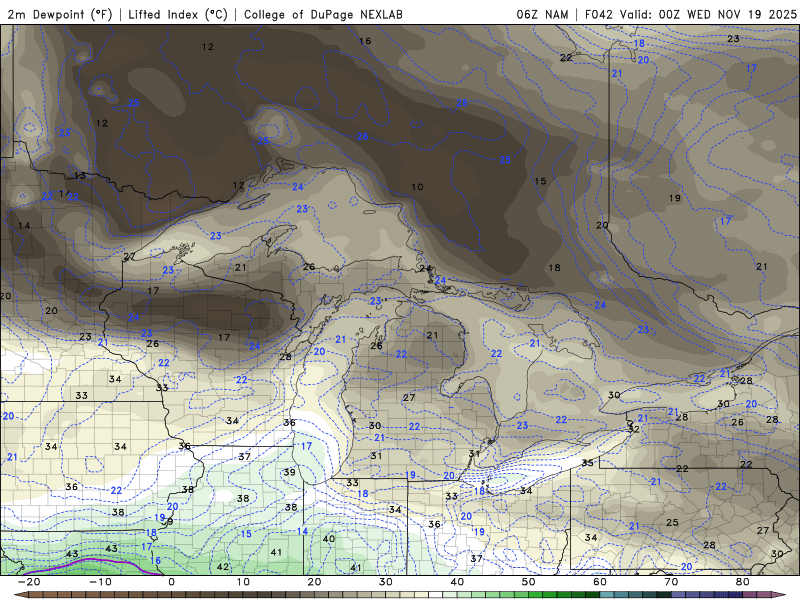
Task: Click the black "16" dewpoint value on the map
Action: [x=365, y=41]
